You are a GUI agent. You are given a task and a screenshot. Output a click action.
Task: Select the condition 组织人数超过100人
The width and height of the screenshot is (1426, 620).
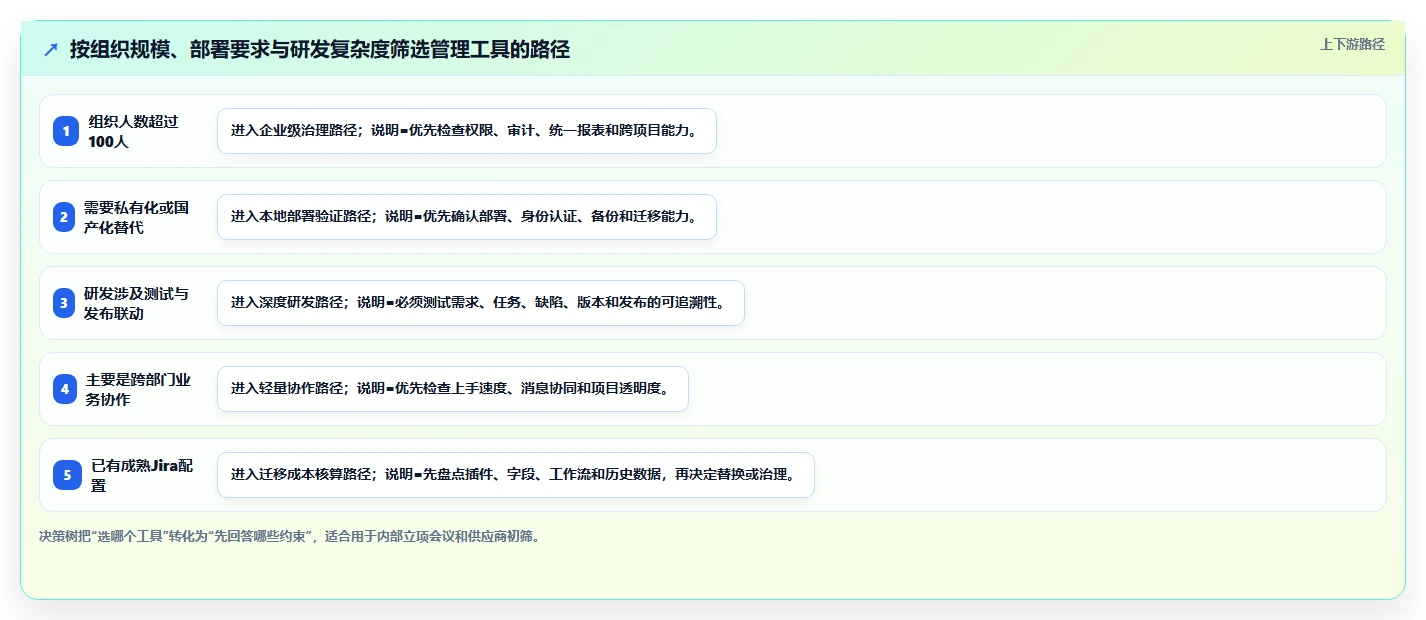coord(133,131)
